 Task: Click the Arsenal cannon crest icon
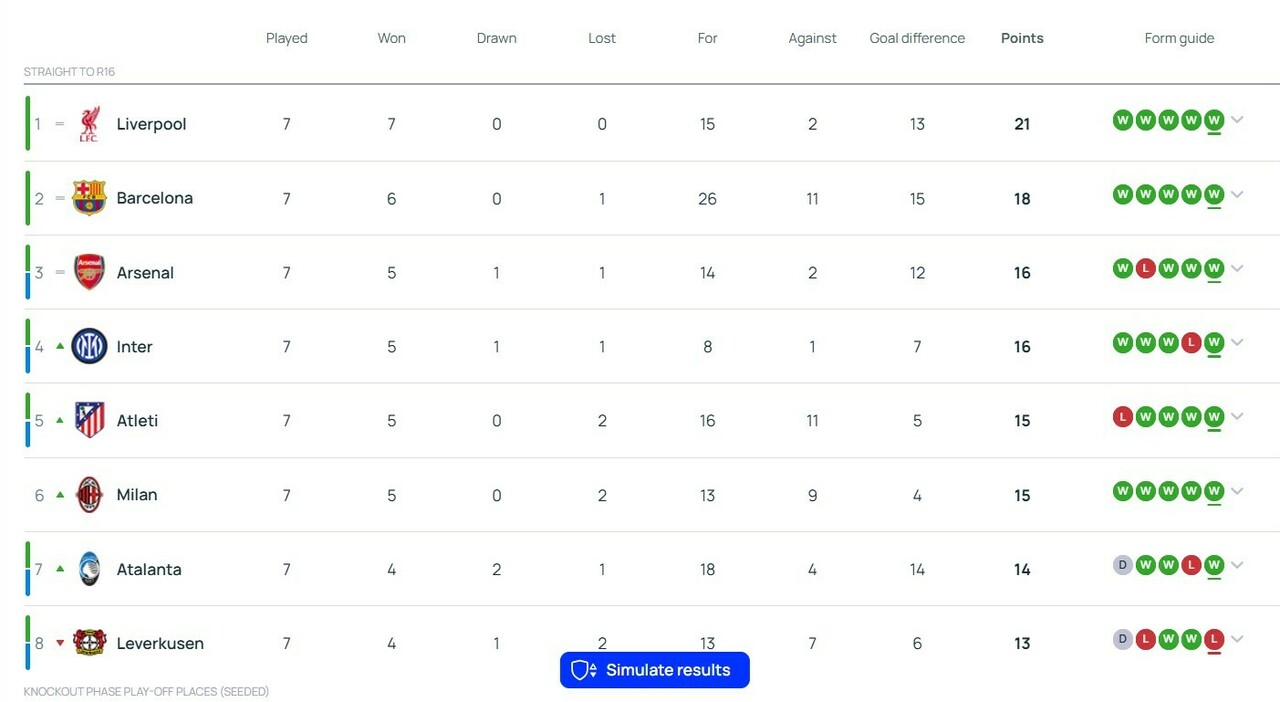(x=89, y=272)
